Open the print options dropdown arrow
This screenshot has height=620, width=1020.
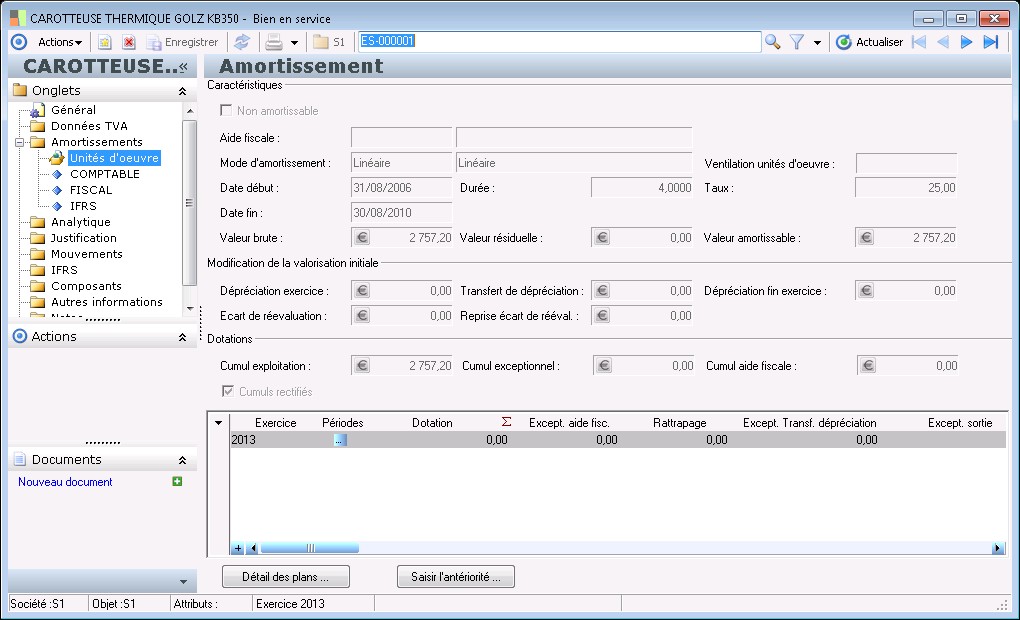[294, 43]
